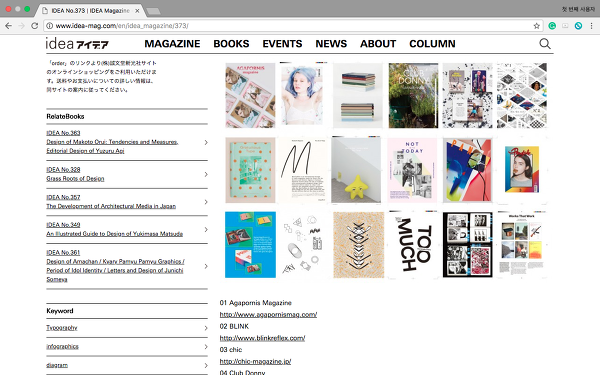Click the site info icon in address bar
Image resolution: width=600 pixels, height=375 pixels.
pos(50,26)
